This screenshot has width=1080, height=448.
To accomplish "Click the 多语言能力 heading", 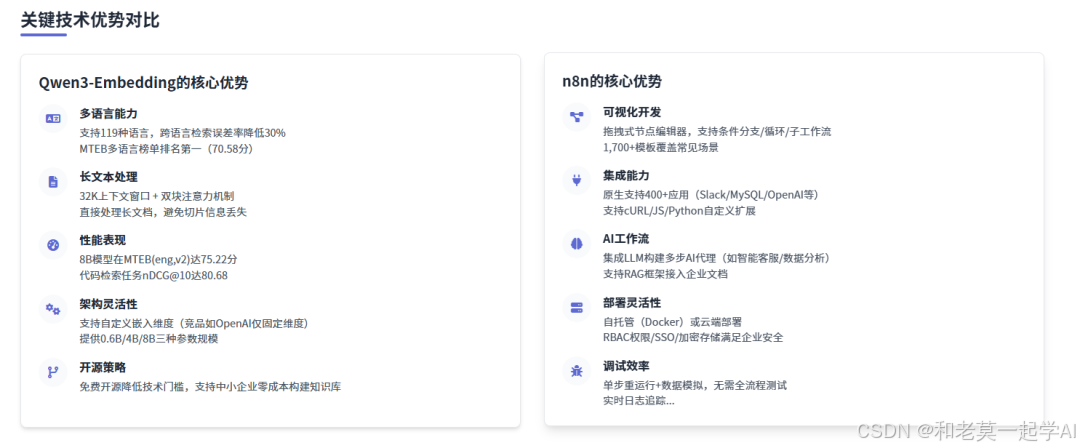I will 108,114.
